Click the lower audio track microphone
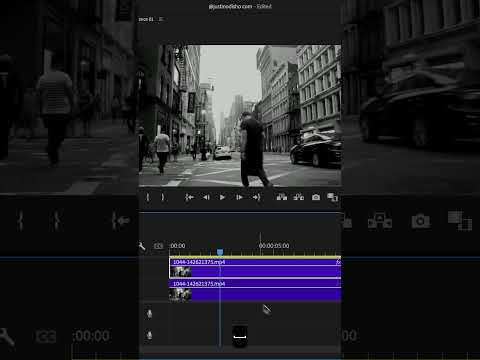480x360 pixels. (149, 335)
